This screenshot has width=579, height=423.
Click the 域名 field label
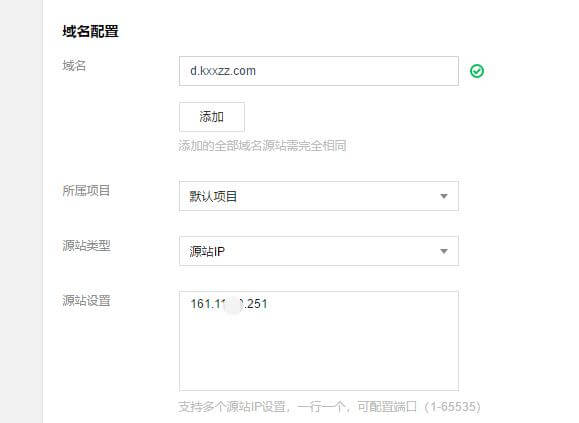coord(74,66)
